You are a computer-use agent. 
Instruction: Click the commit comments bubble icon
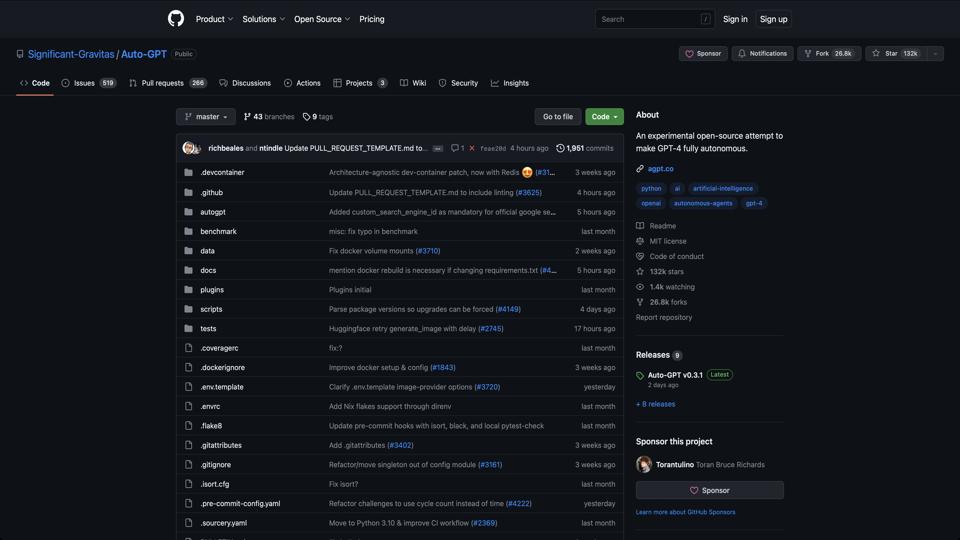(x=455, y=148)
